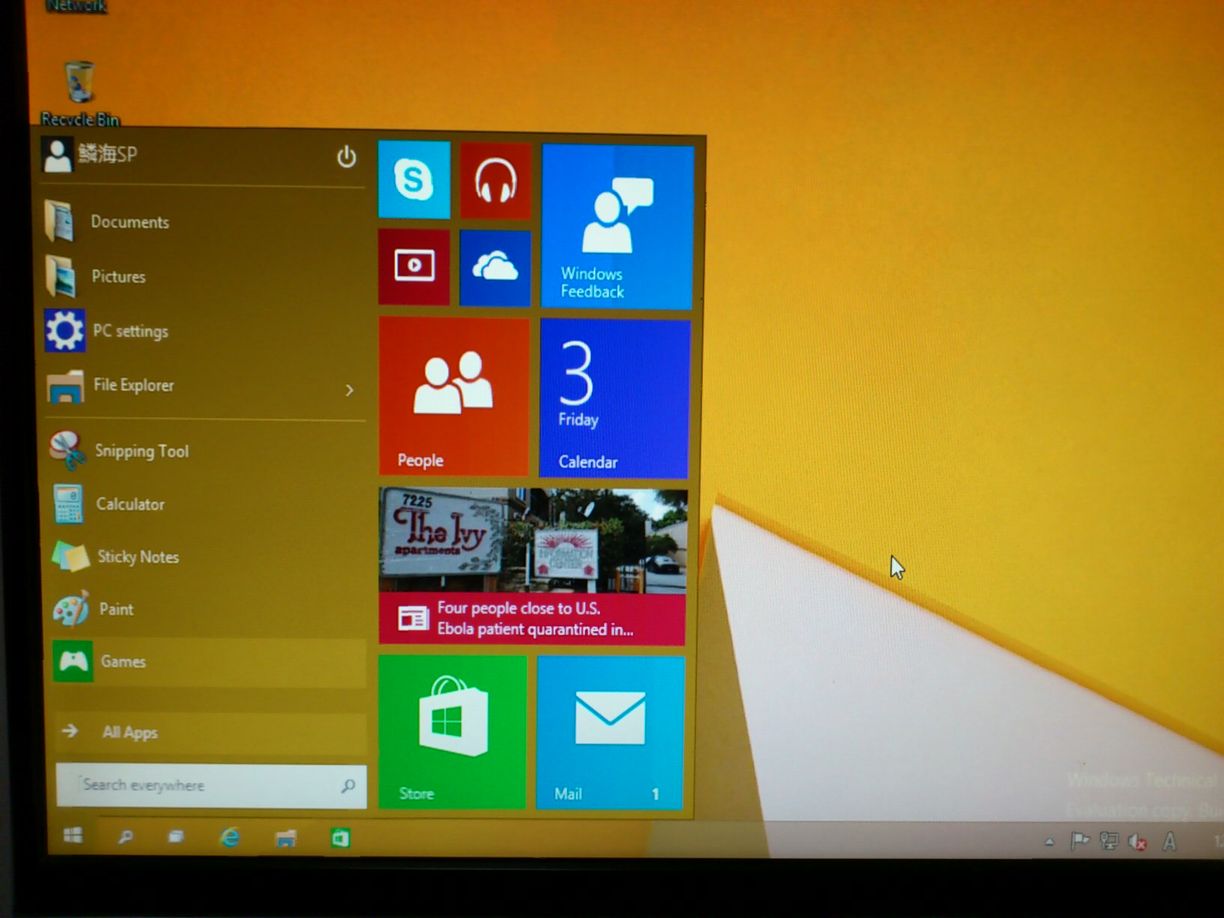The width and height of the screenshot is (1224, 918).
Task: Open the Music headphones tile
Action: [x=495, y=180]
